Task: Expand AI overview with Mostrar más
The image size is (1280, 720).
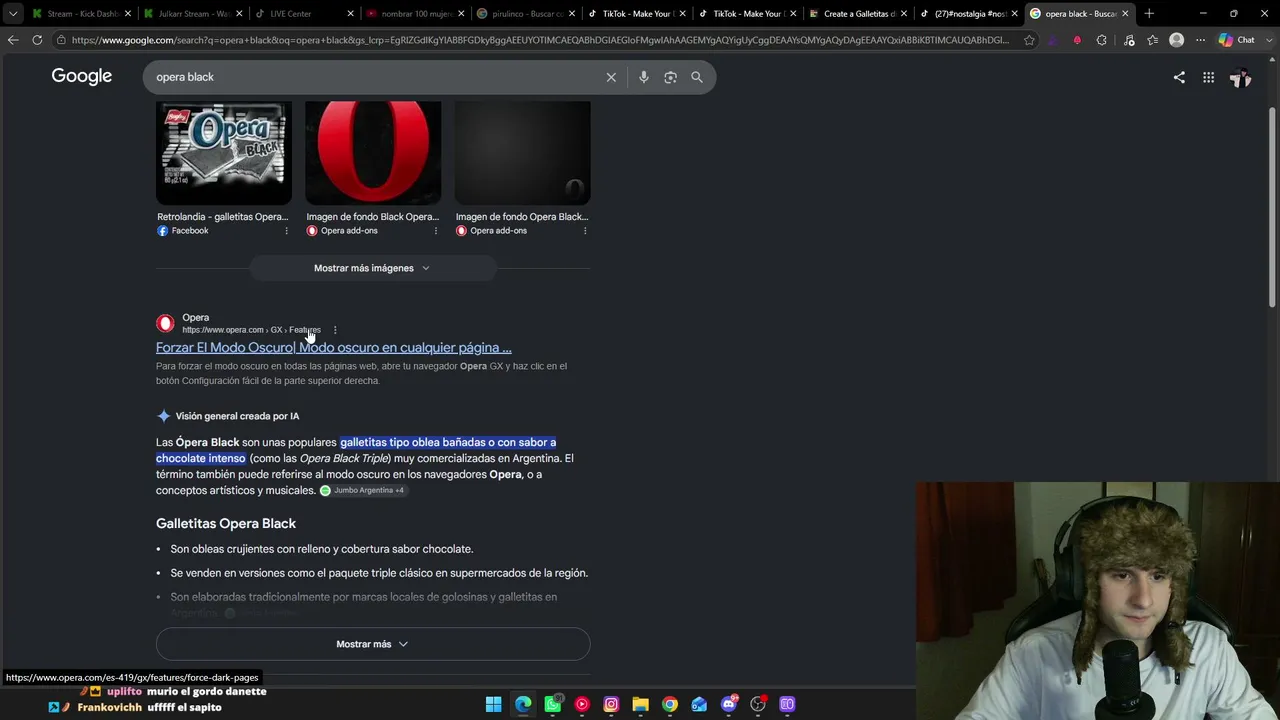Action: click(x=373, y=644)
